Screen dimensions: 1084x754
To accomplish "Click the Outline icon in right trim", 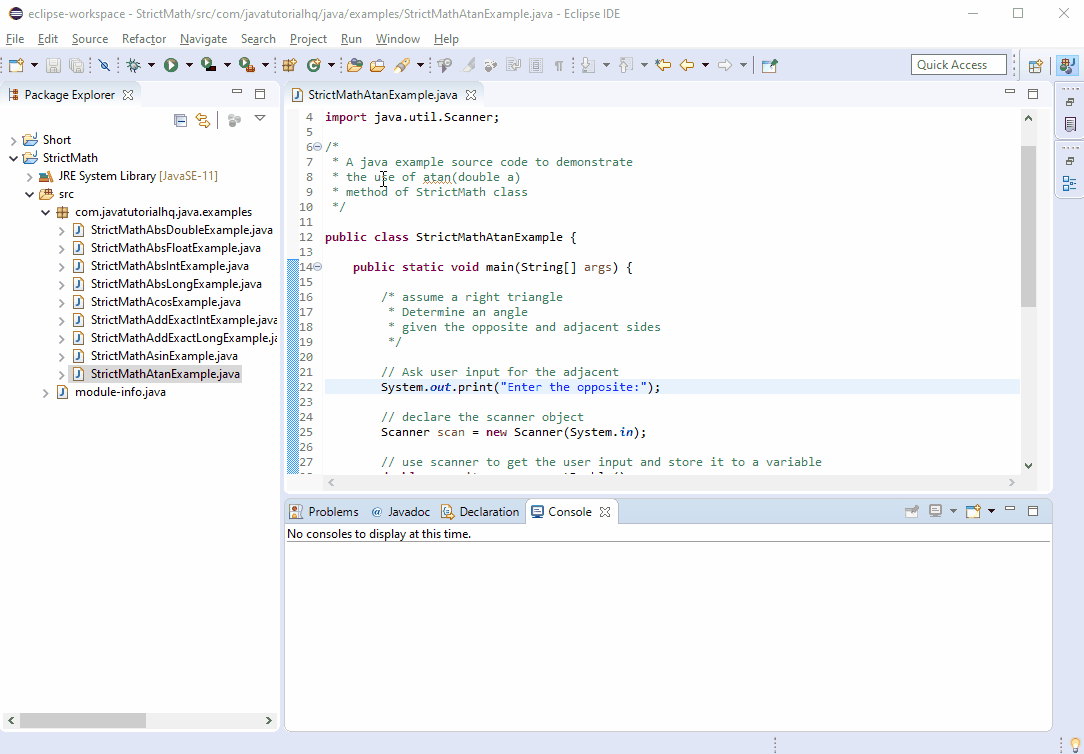I will point(1069,184).
